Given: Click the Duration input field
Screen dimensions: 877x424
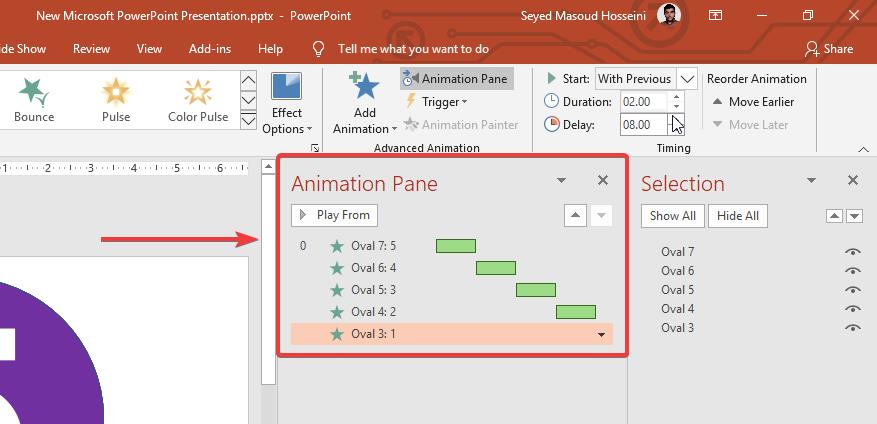Looking at the screenshot, I should coord(643,102).
